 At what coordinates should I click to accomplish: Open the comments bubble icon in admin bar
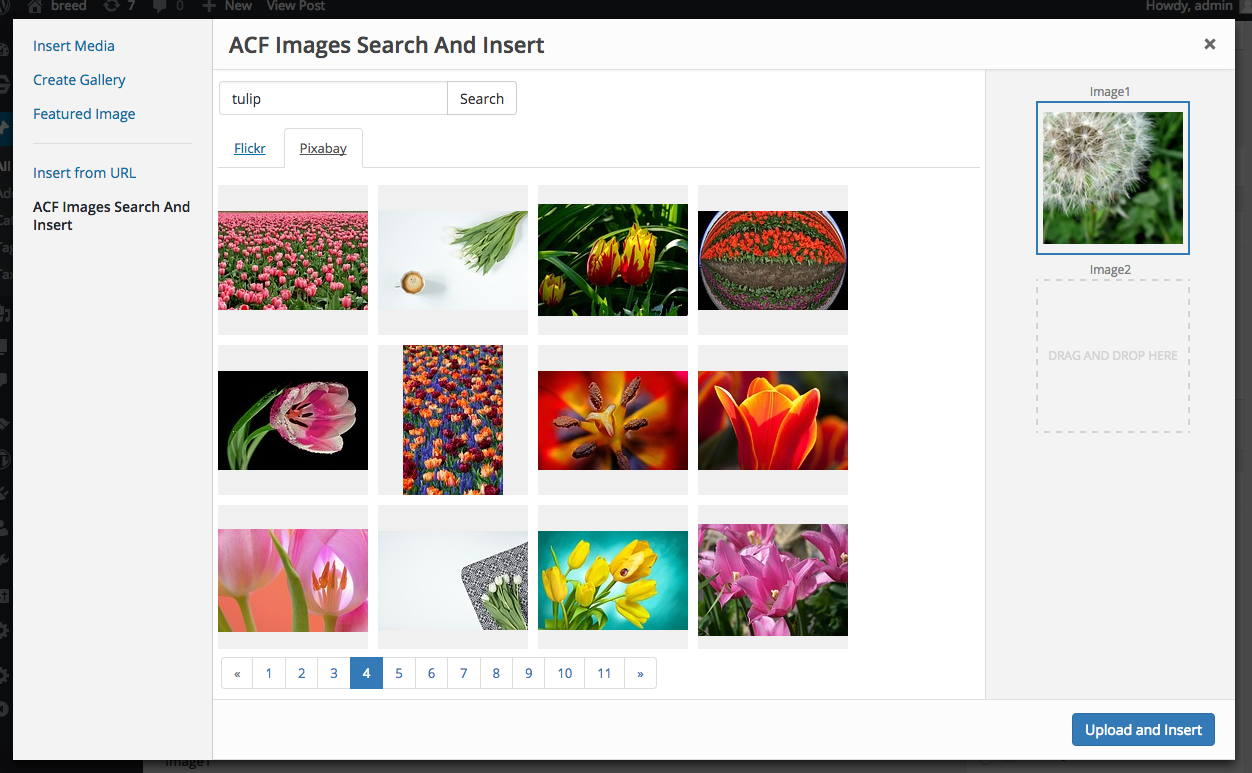coord(160,6)
